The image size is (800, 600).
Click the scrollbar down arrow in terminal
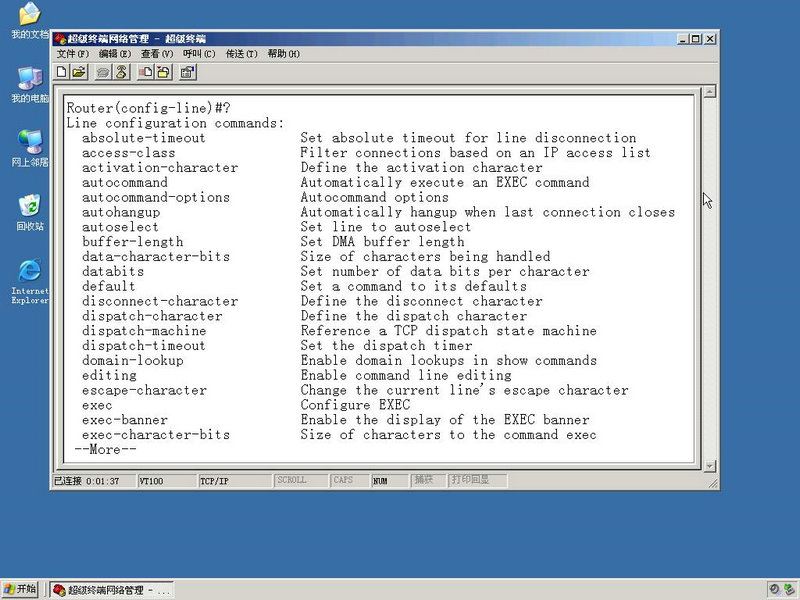[709, 466]
